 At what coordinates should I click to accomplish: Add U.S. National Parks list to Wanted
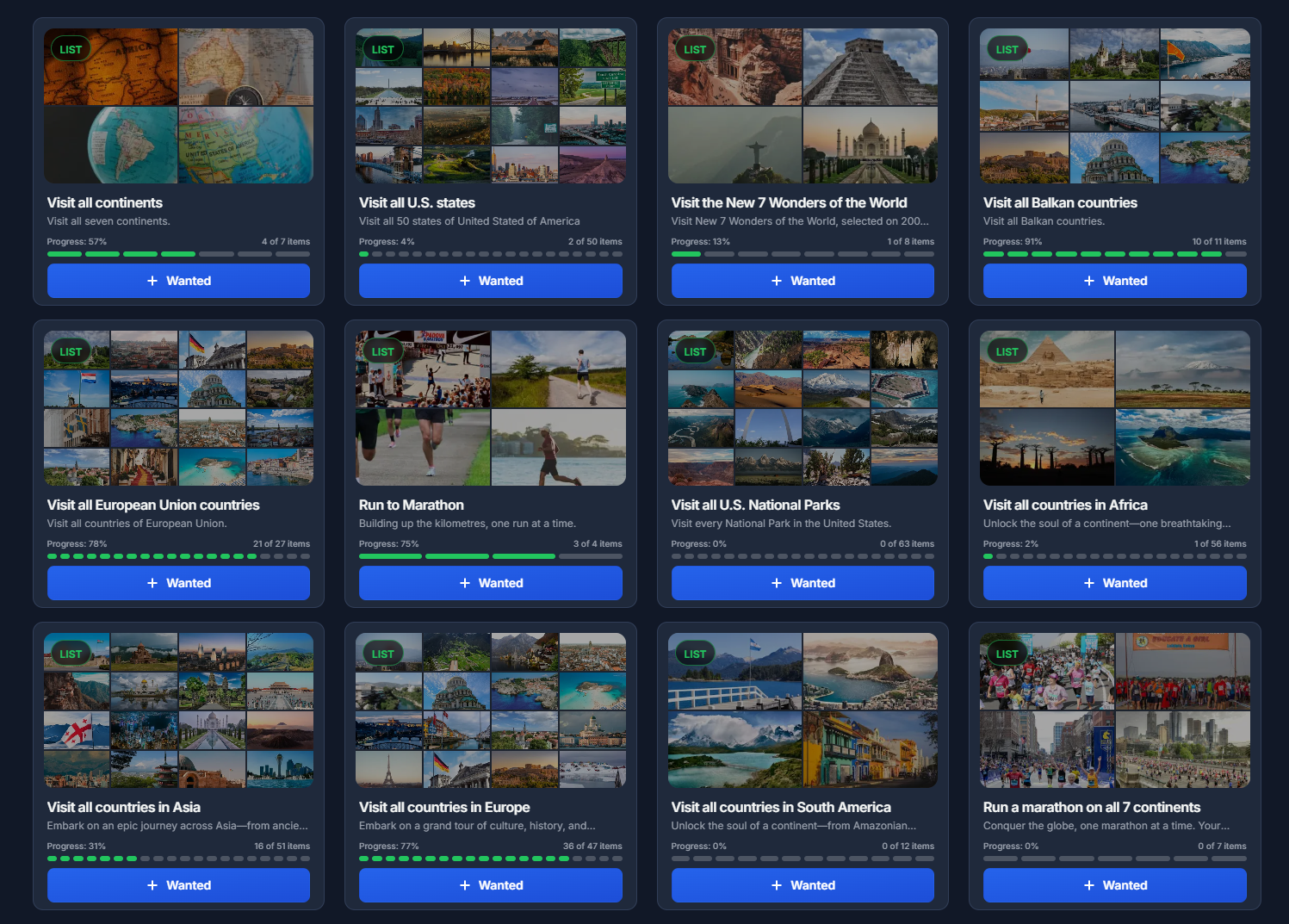(x=803, y=583)
